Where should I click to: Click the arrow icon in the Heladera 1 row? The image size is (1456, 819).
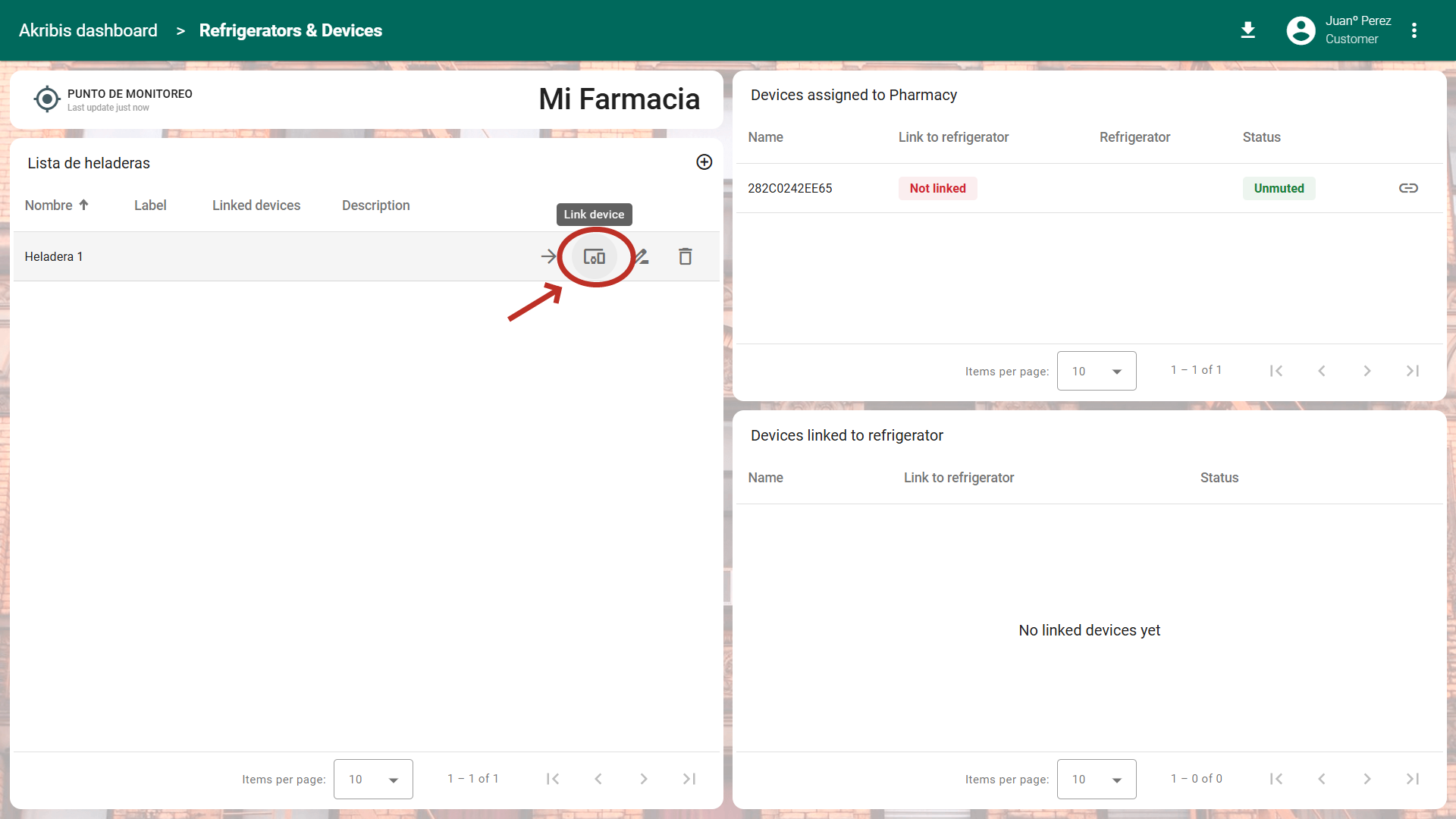click(548, 257)
